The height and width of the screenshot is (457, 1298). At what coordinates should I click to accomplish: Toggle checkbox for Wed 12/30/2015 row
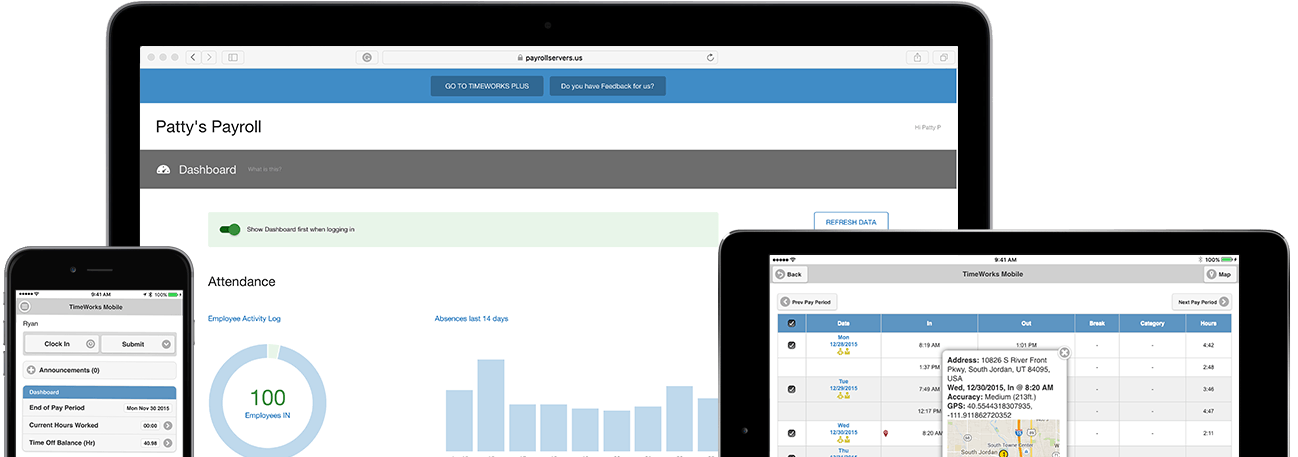click(792, 433)
